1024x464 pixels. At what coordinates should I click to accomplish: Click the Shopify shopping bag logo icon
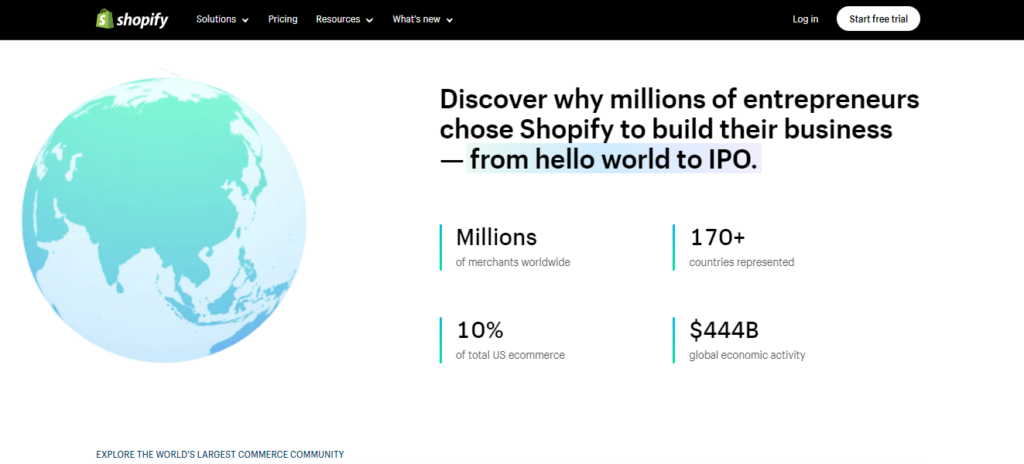[103, 19]
